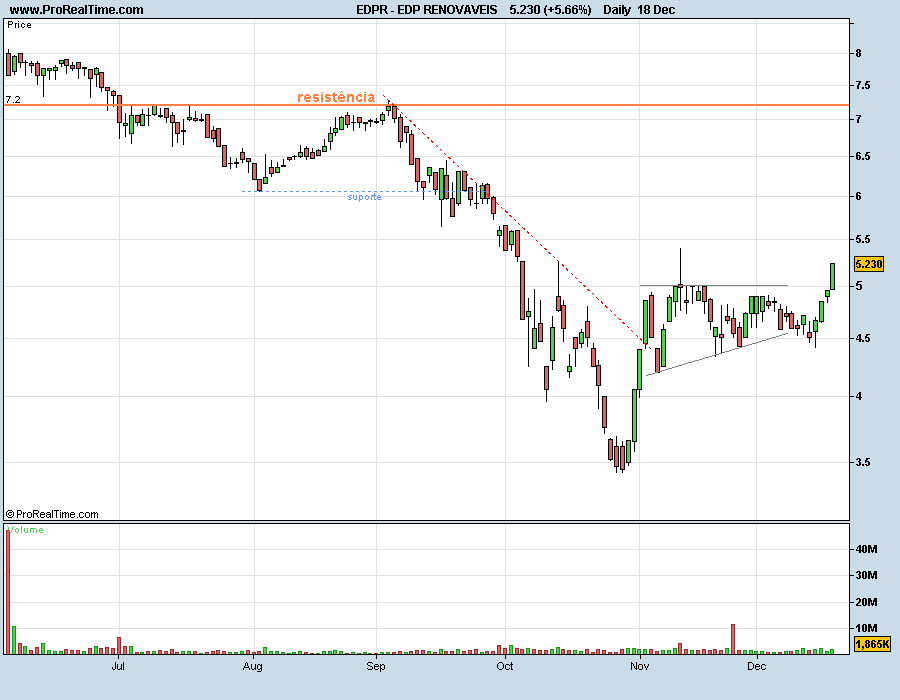This screenshot has width=900, height=700.
Task: Click the 30M volume axis label
Action: pyautogui.click(x=866, y=575)
